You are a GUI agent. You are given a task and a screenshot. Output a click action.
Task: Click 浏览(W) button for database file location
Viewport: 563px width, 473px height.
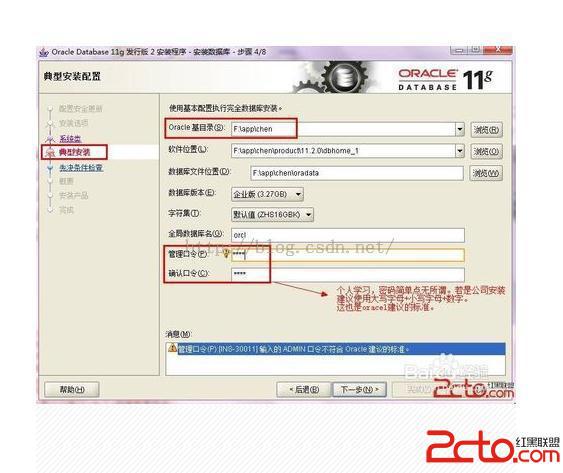pyautogui.click(x=486, y=173)
